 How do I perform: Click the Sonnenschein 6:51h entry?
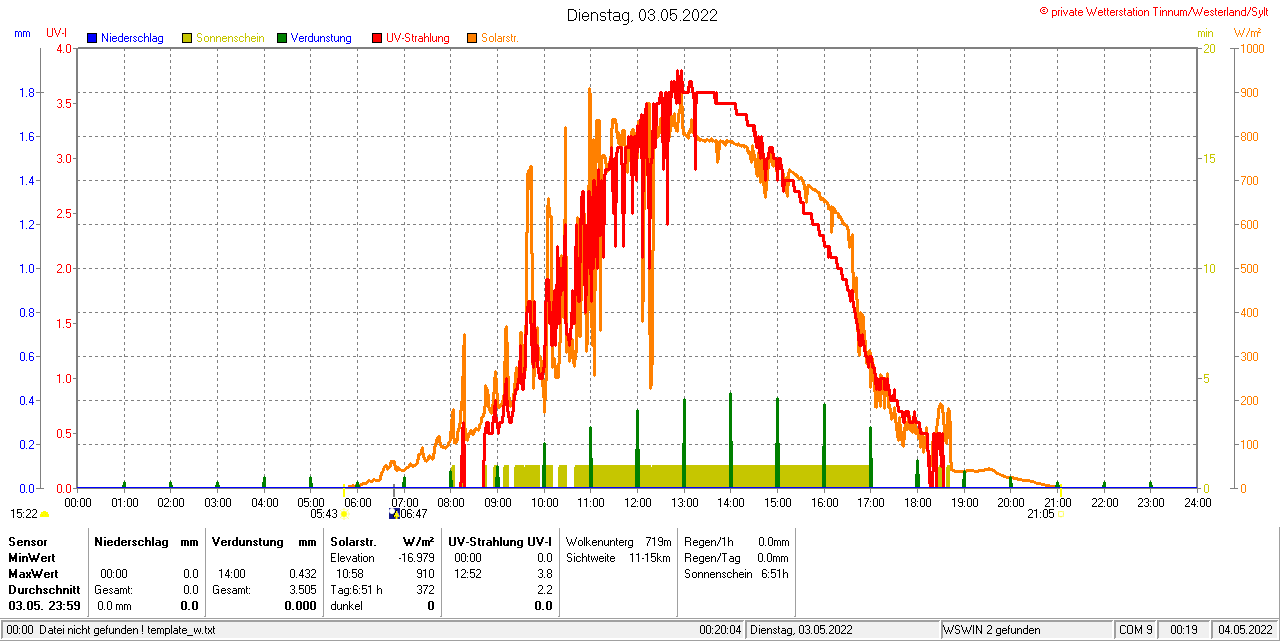pyautogui.click(x=736, y=574)
